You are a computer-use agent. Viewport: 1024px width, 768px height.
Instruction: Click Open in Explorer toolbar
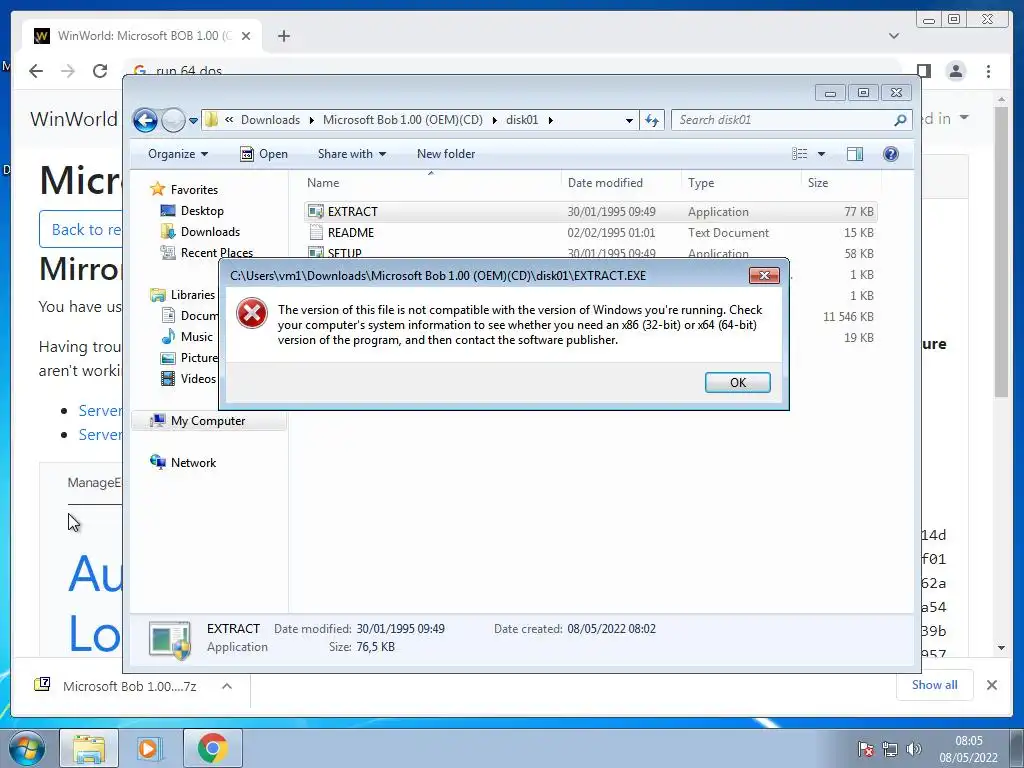pyautogui.click(x=264, y=154)
